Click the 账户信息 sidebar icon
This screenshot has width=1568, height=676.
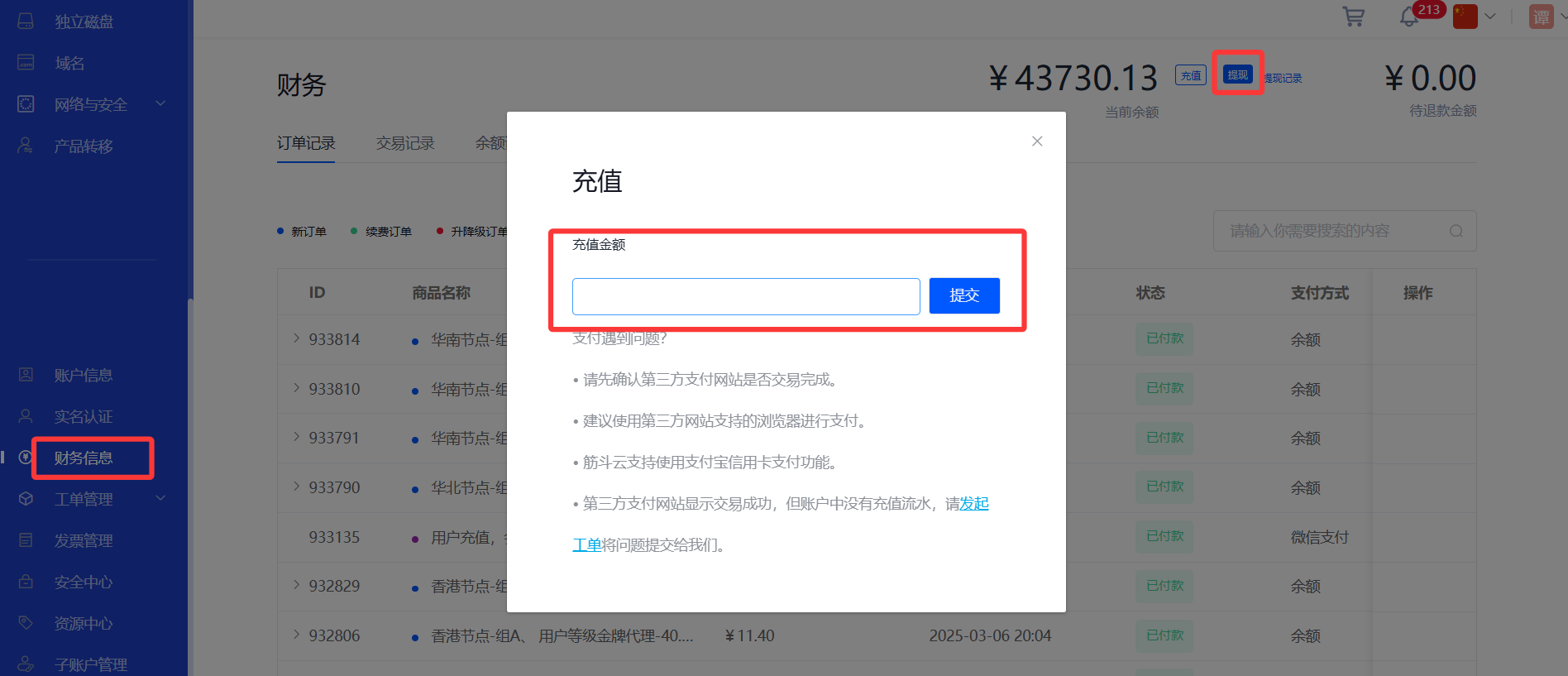pos(26,374)
